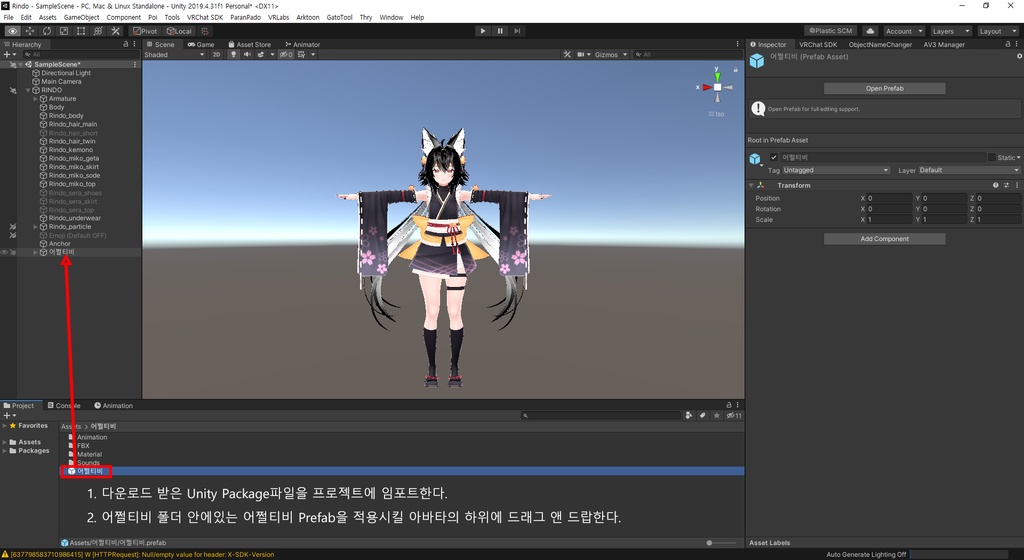Click the Add Component button
Screen dimensions: 1024x560
pyautogui.click(x=884, y=239)
